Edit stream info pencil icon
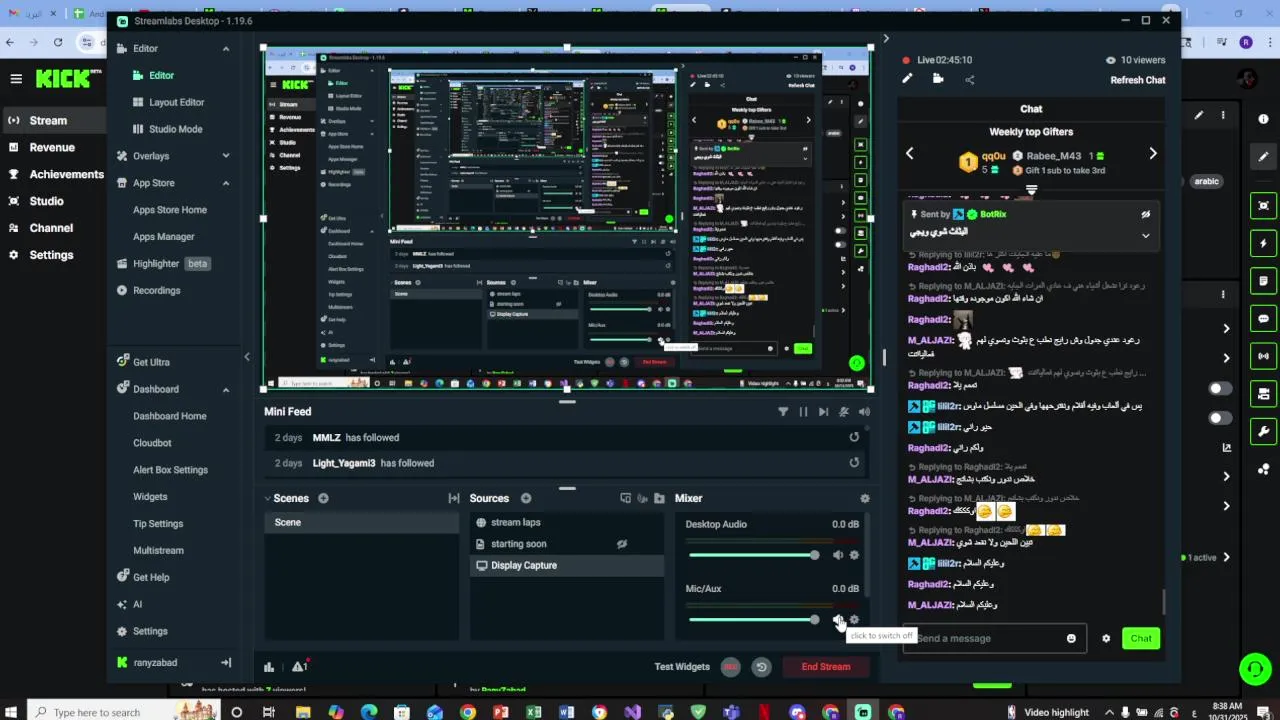Viewport: 1280px width, 720px height. click(907, 79)
